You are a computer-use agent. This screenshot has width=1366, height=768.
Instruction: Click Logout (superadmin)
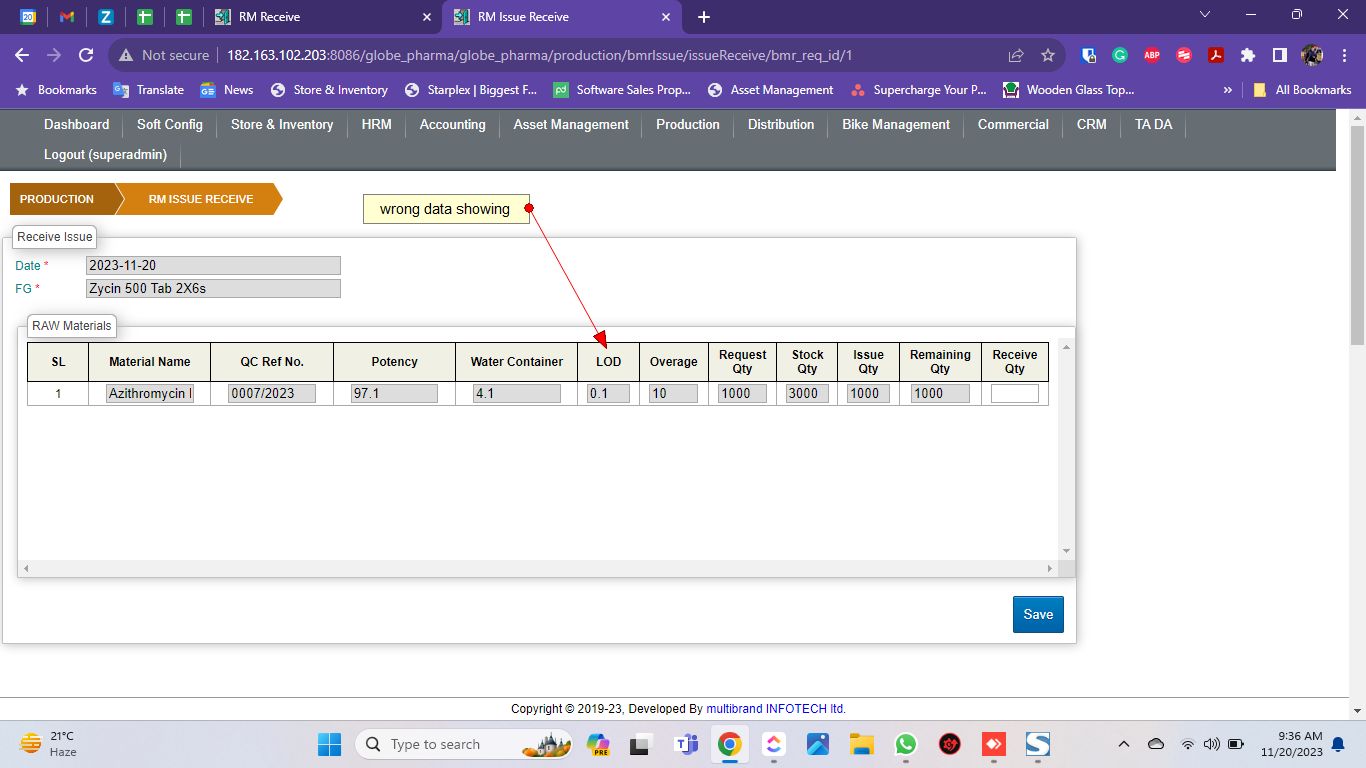(105, 155)
